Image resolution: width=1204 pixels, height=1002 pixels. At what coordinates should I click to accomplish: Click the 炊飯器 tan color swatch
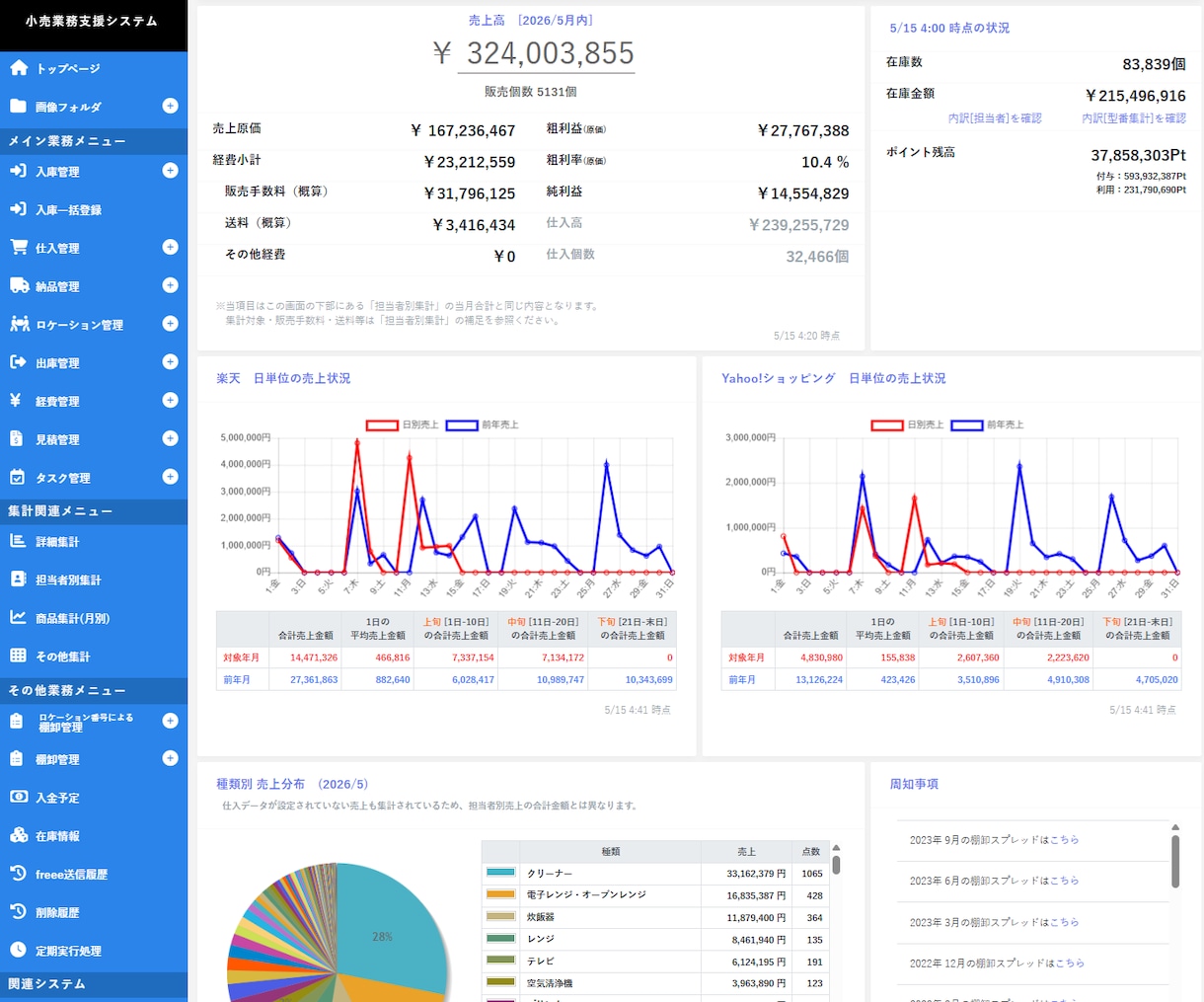click(500, 916)
